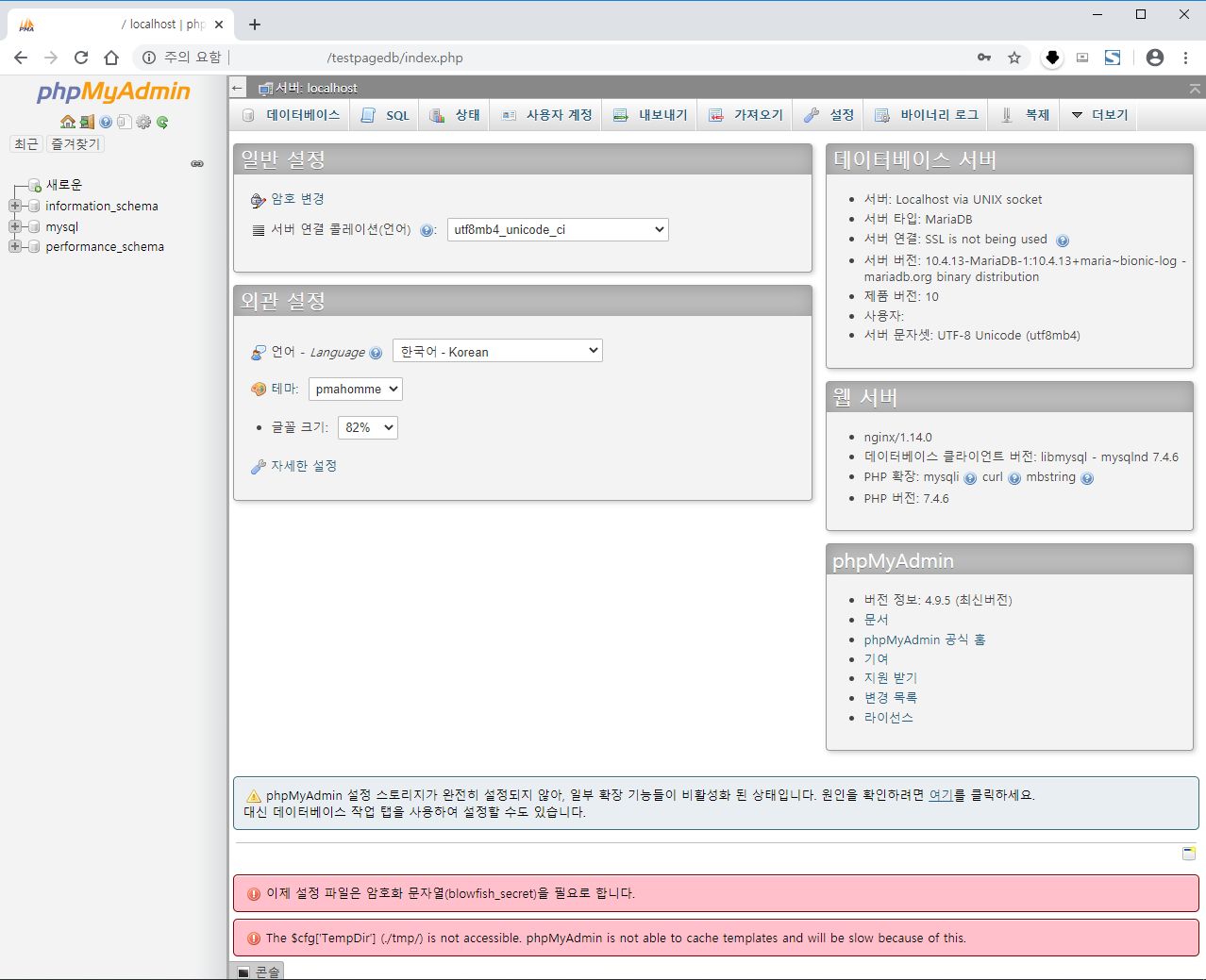
Task: Click the black shield extension icon in Chrome toolbar
Action: coord(1052,58)
